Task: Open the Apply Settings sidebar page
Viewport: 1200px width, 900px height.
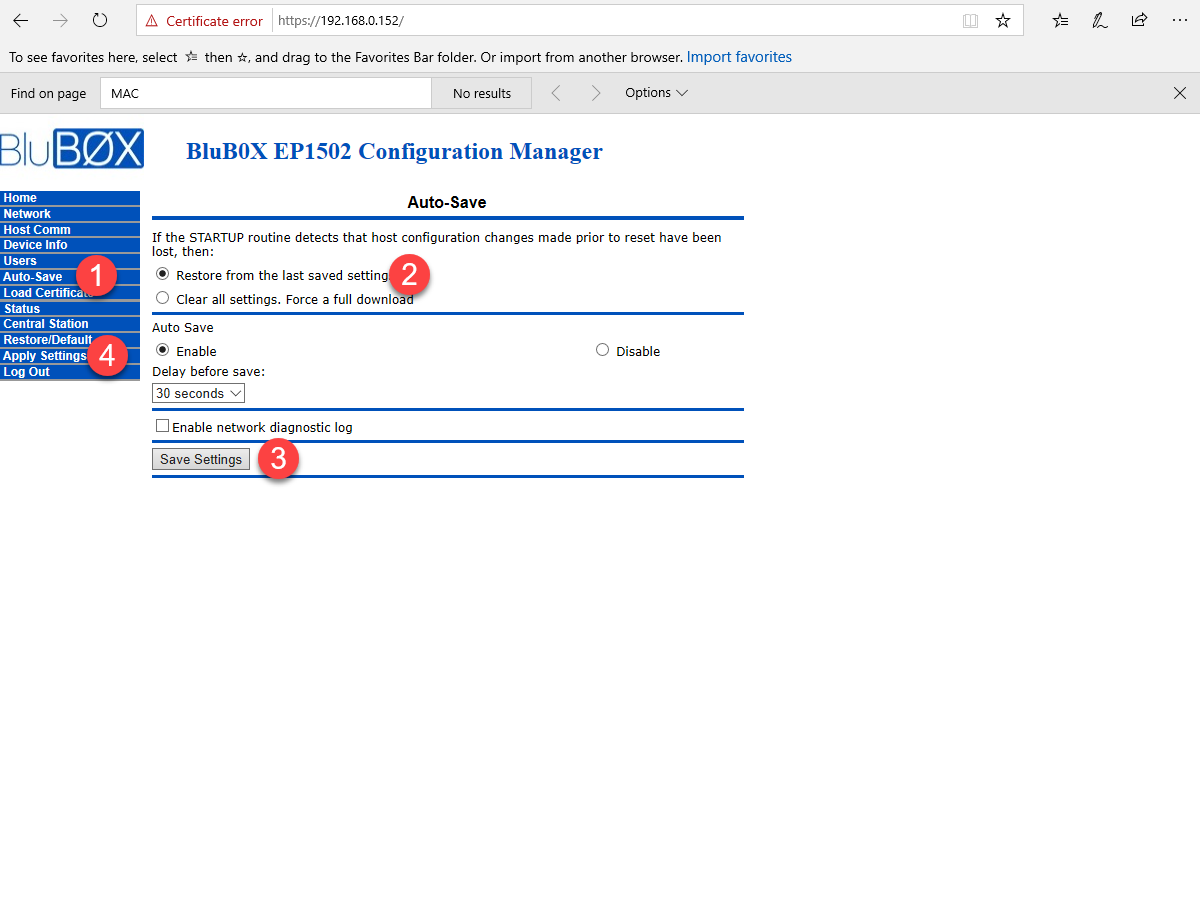Action: coord(44,355)
